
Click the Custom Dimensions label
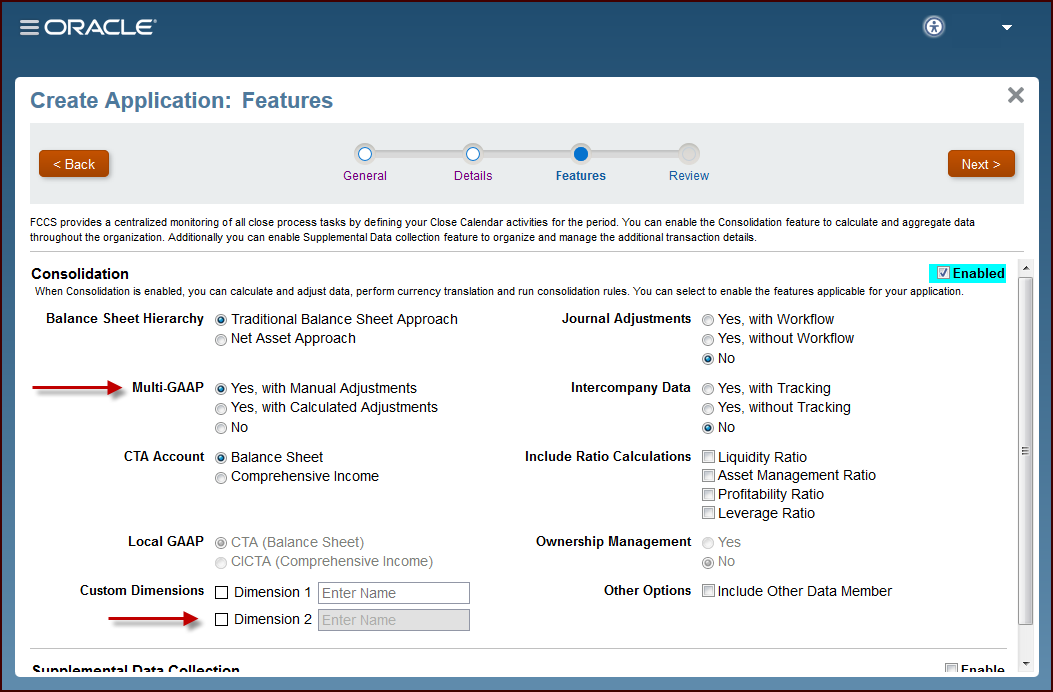click(x=142, y=591)
